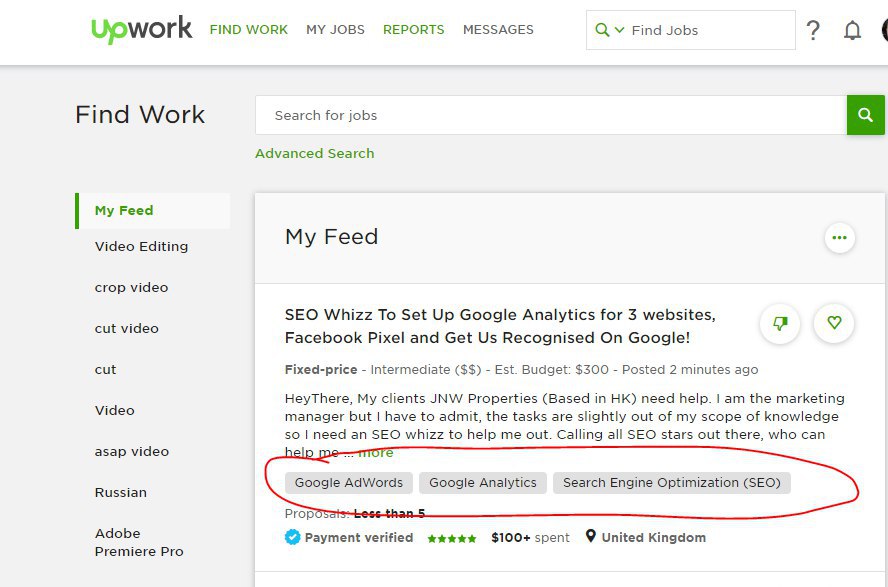Viewport: 888px width, 587px height.
Task: Click Posted 2 minutes ago text
Action: click(690, 370)
